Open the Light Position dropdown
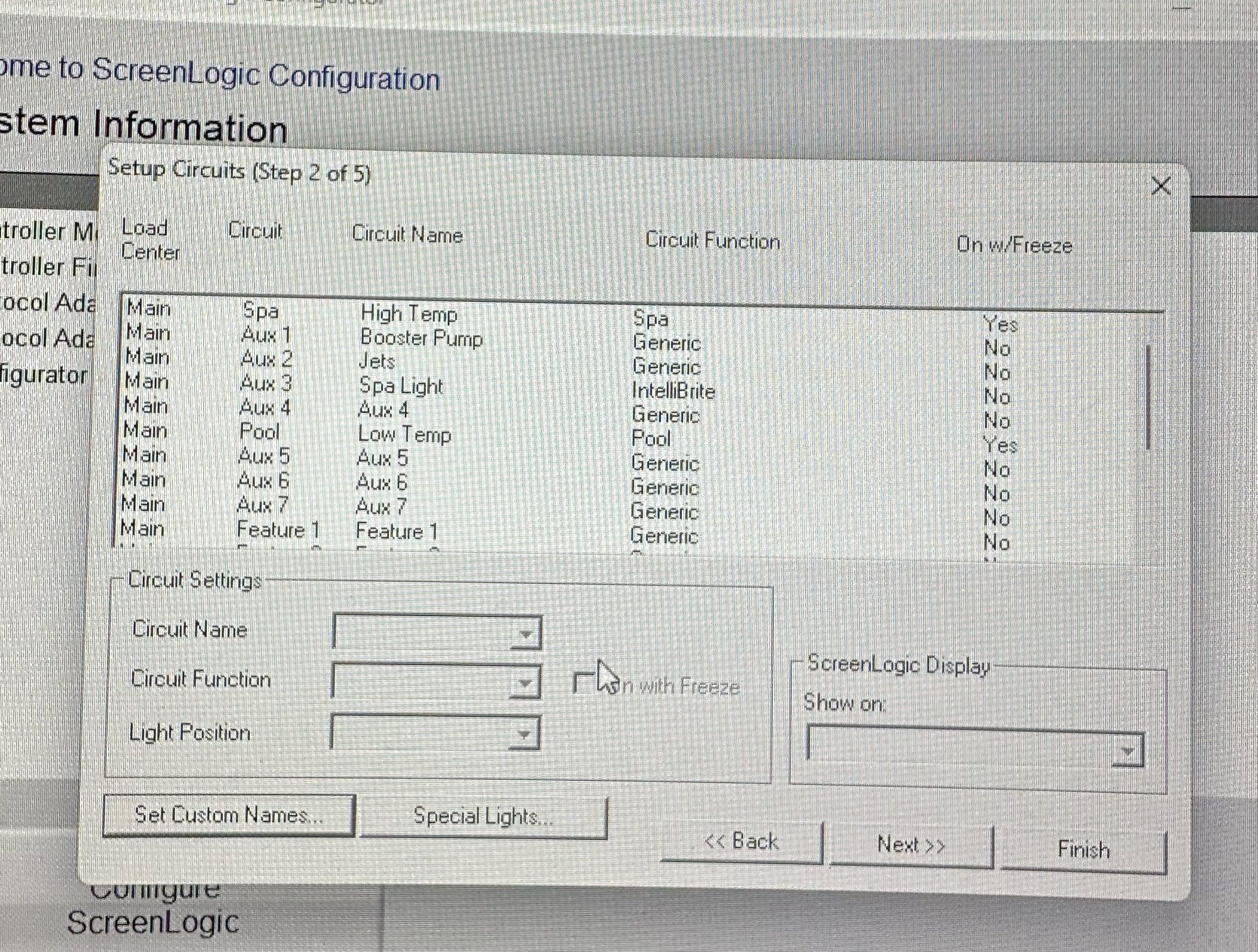The image size is (1258, 952). (x=524, y=734)
